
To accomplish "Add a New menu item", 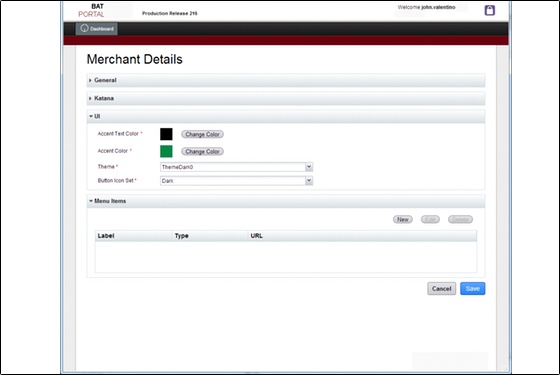I will tap(403, 219).
